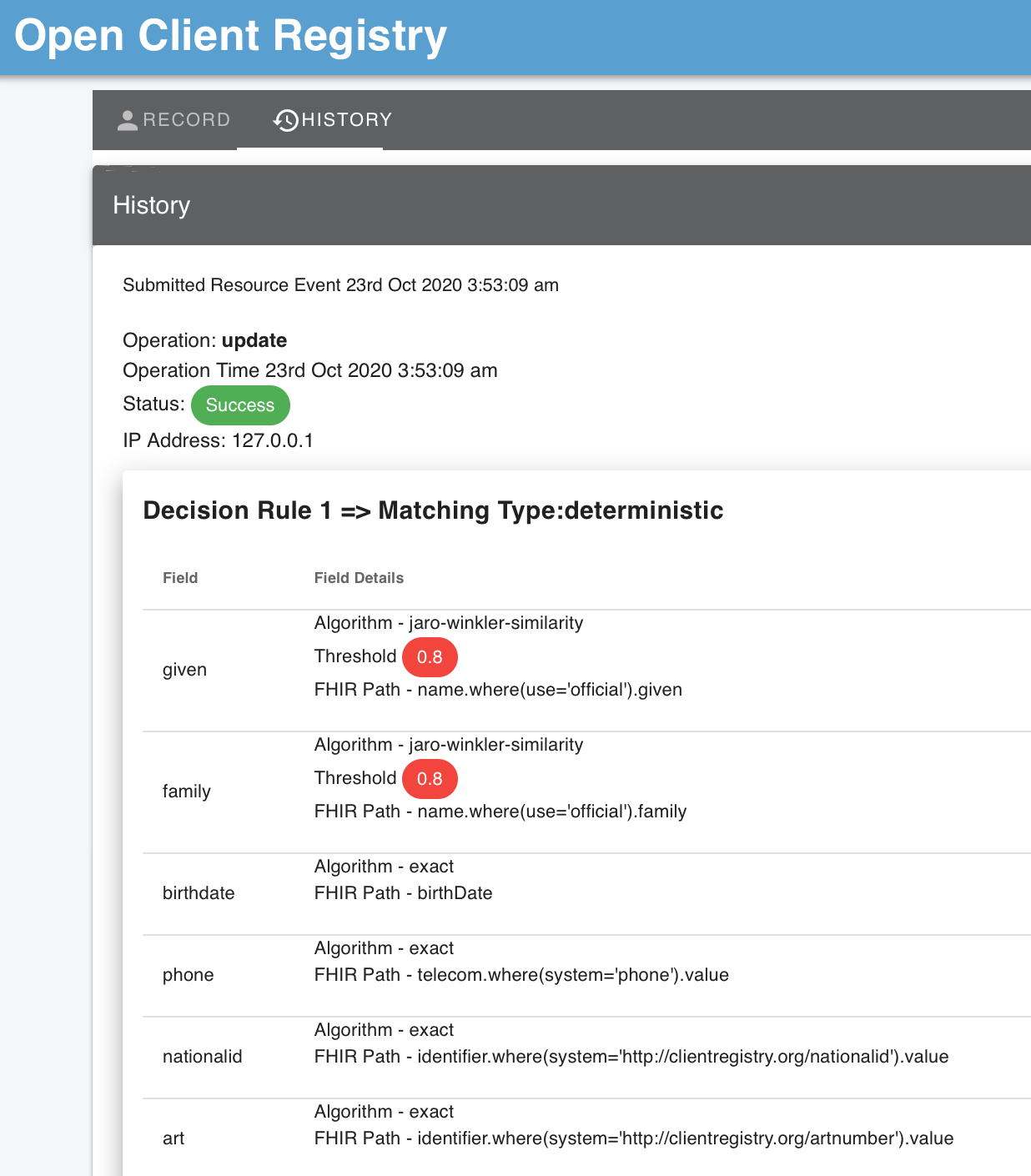The height and width of the screenshot is (1176, 1031).
Task: Click 'Algorithm - exact' in phone row
Action: click(384, 948)
